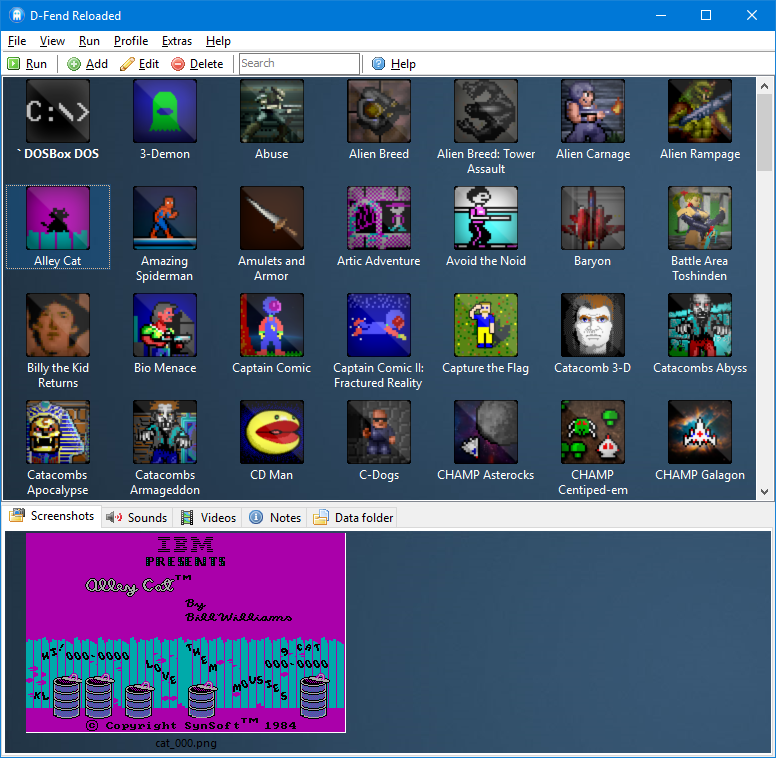The height and width of the screenshot is (758, 776).
Task: Select the Alien Carnage icon
Action: (x=593, y=112)
